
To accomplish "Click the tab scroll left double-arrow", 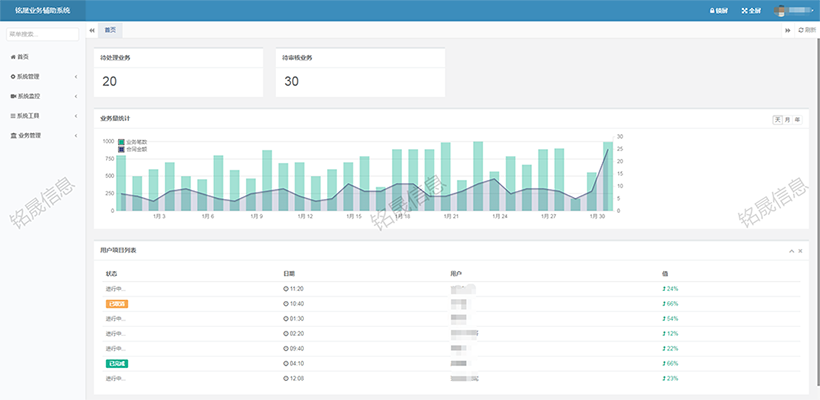I will tap(92, 30).
